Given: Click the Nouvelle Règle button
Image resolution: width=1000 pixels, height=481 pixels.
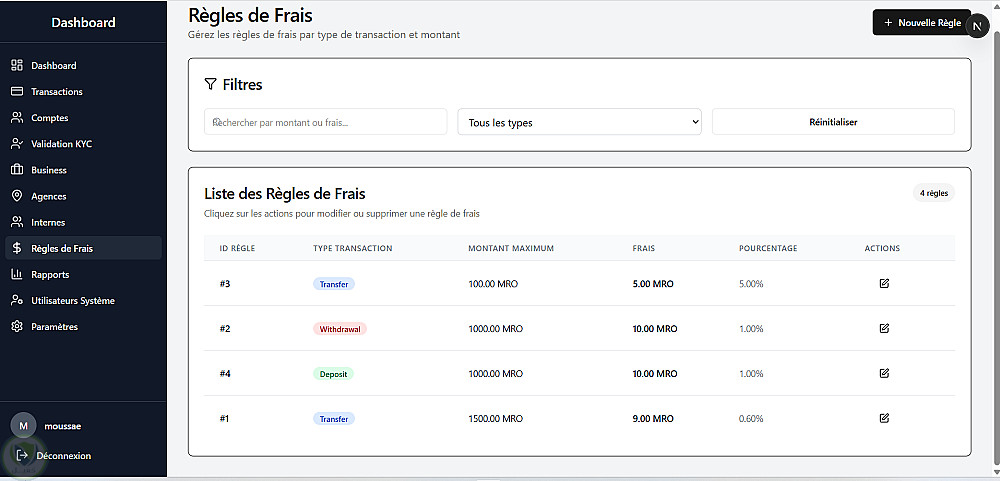Looking at the screenshot, I should (x=920, y=22).
